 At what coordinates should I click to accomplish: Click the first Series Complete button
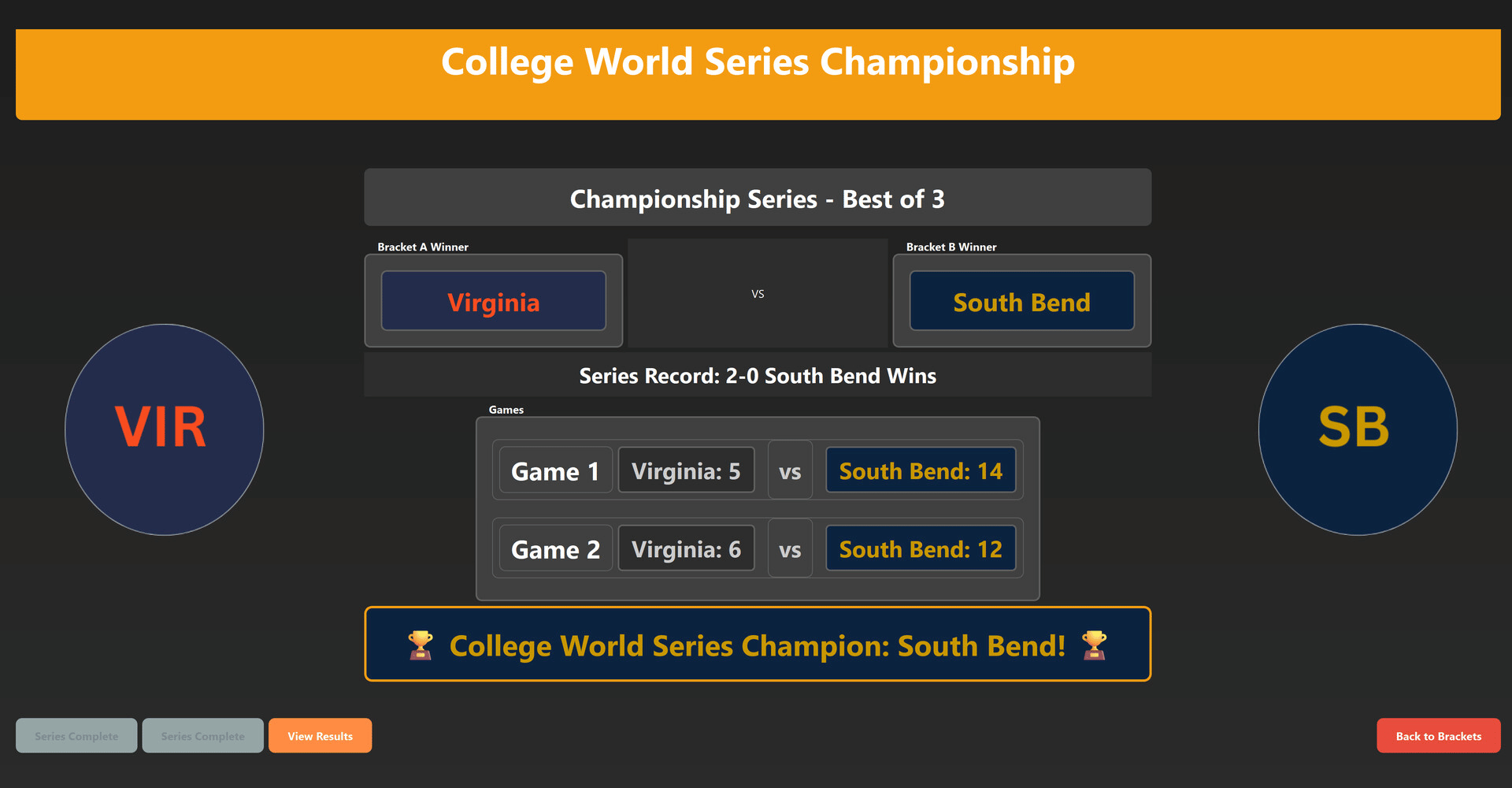76,736
